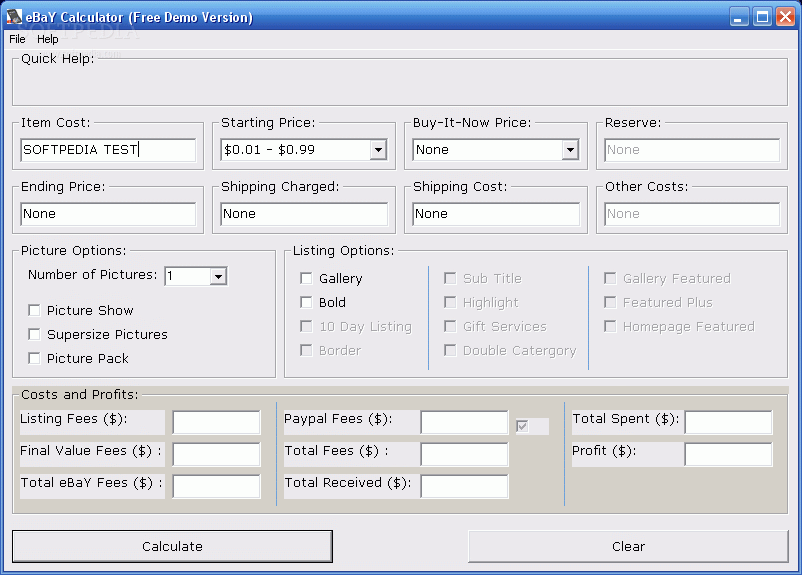This screenshot has width=802, height=575.
Task: Open the File menu
Action: (x=17, y=39)
